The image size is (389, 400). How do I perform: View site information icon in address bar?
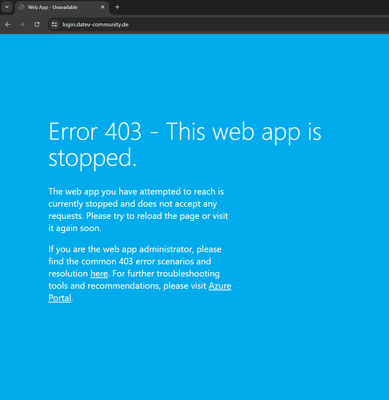coord(55,25)
